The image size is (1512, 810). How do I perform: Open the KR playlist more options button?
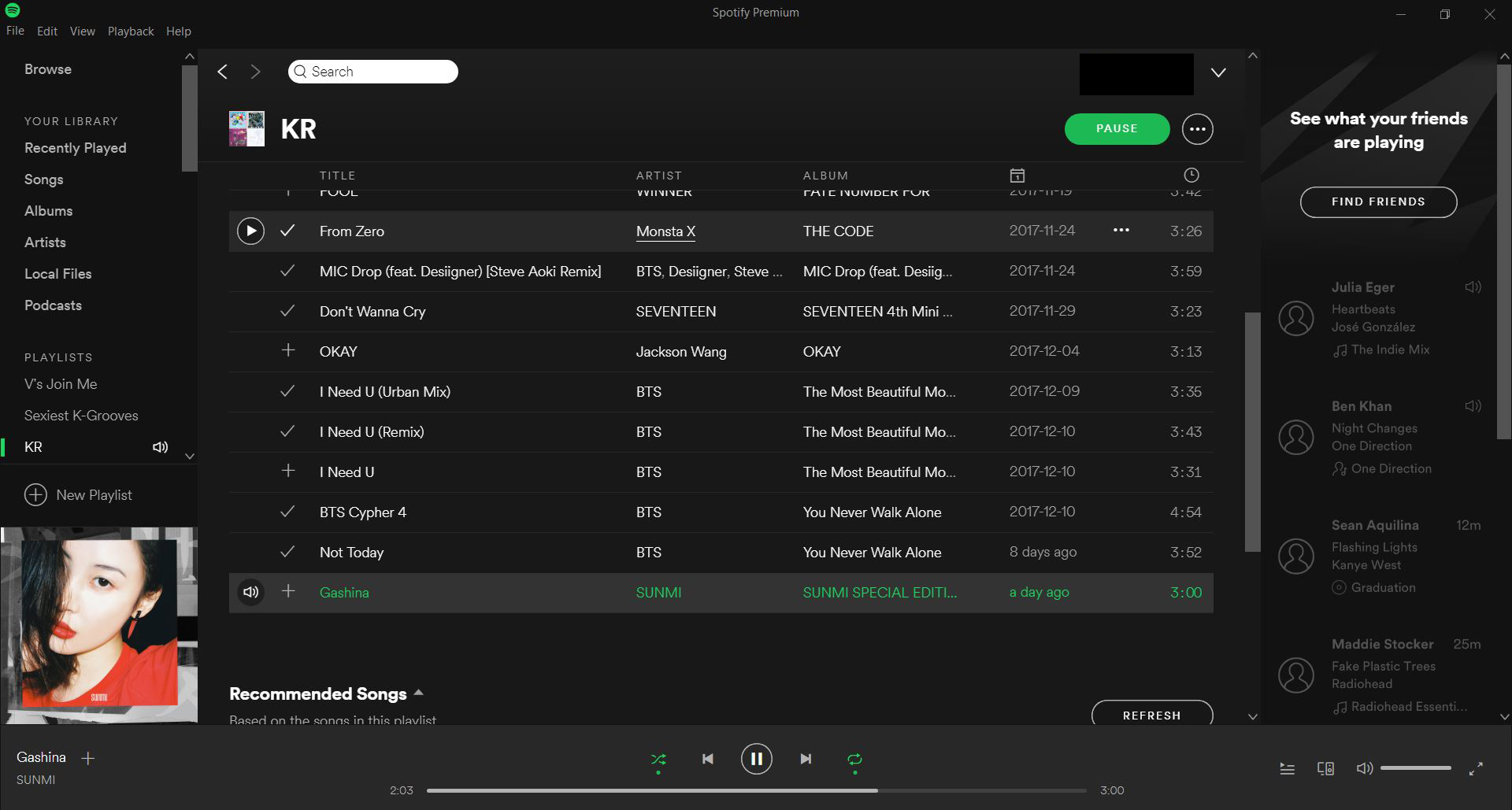point(1197,129)
